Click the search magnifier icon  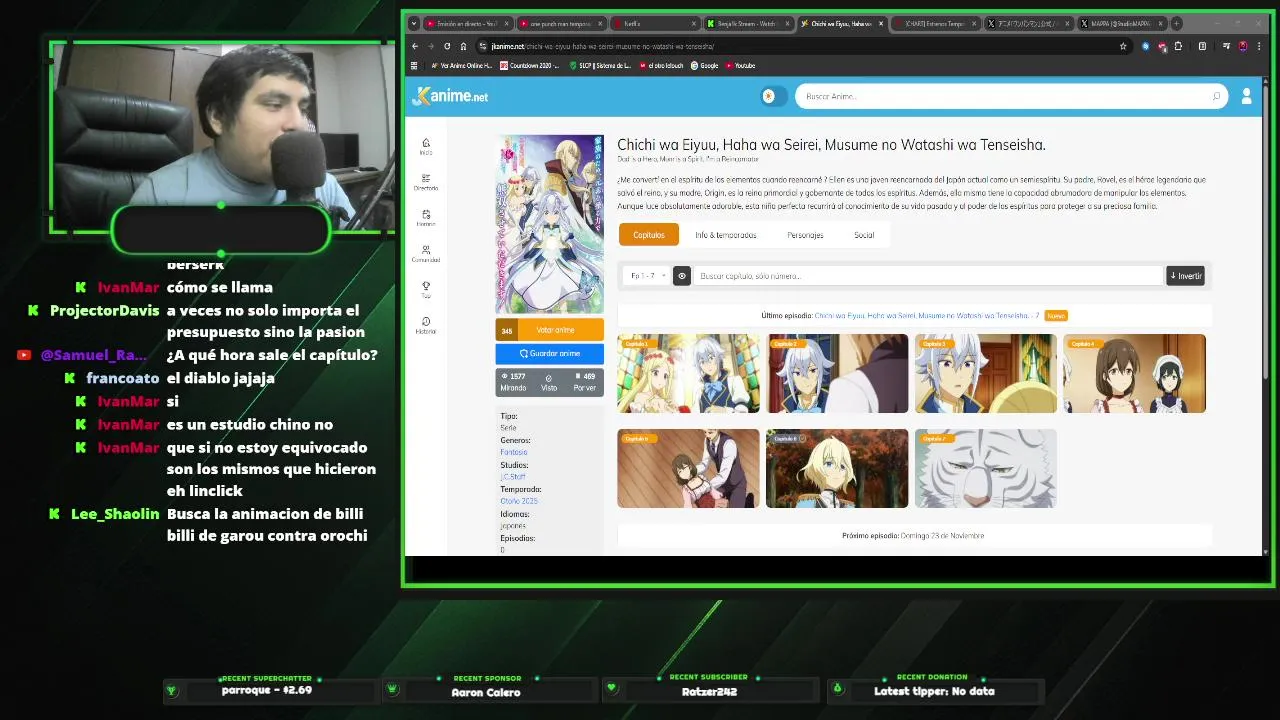[1216, 96]
